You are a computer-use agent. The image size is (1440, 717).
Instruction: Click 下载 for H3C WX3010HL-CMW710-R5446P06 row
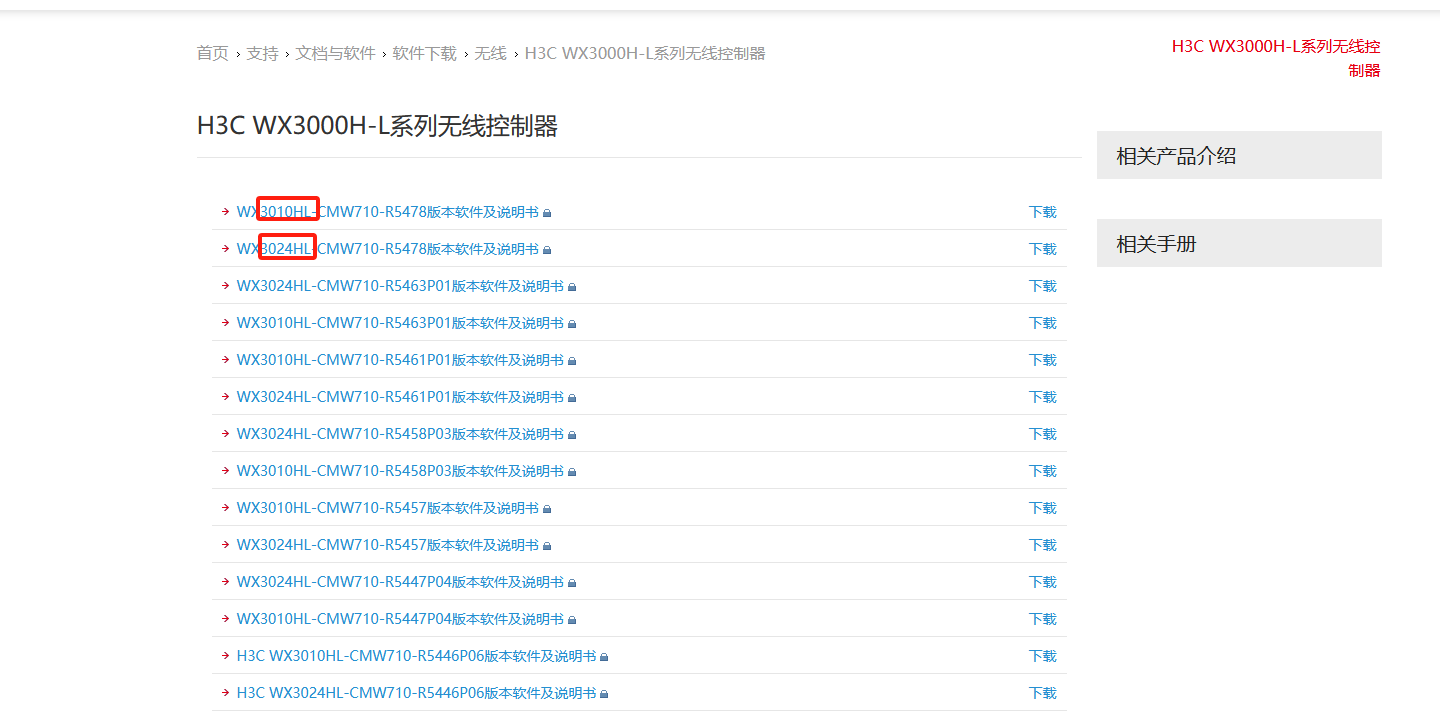[x=1043, y=656]
